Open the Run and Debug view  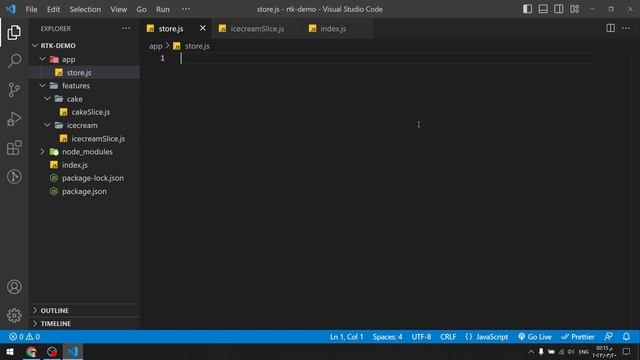point(14,119)
